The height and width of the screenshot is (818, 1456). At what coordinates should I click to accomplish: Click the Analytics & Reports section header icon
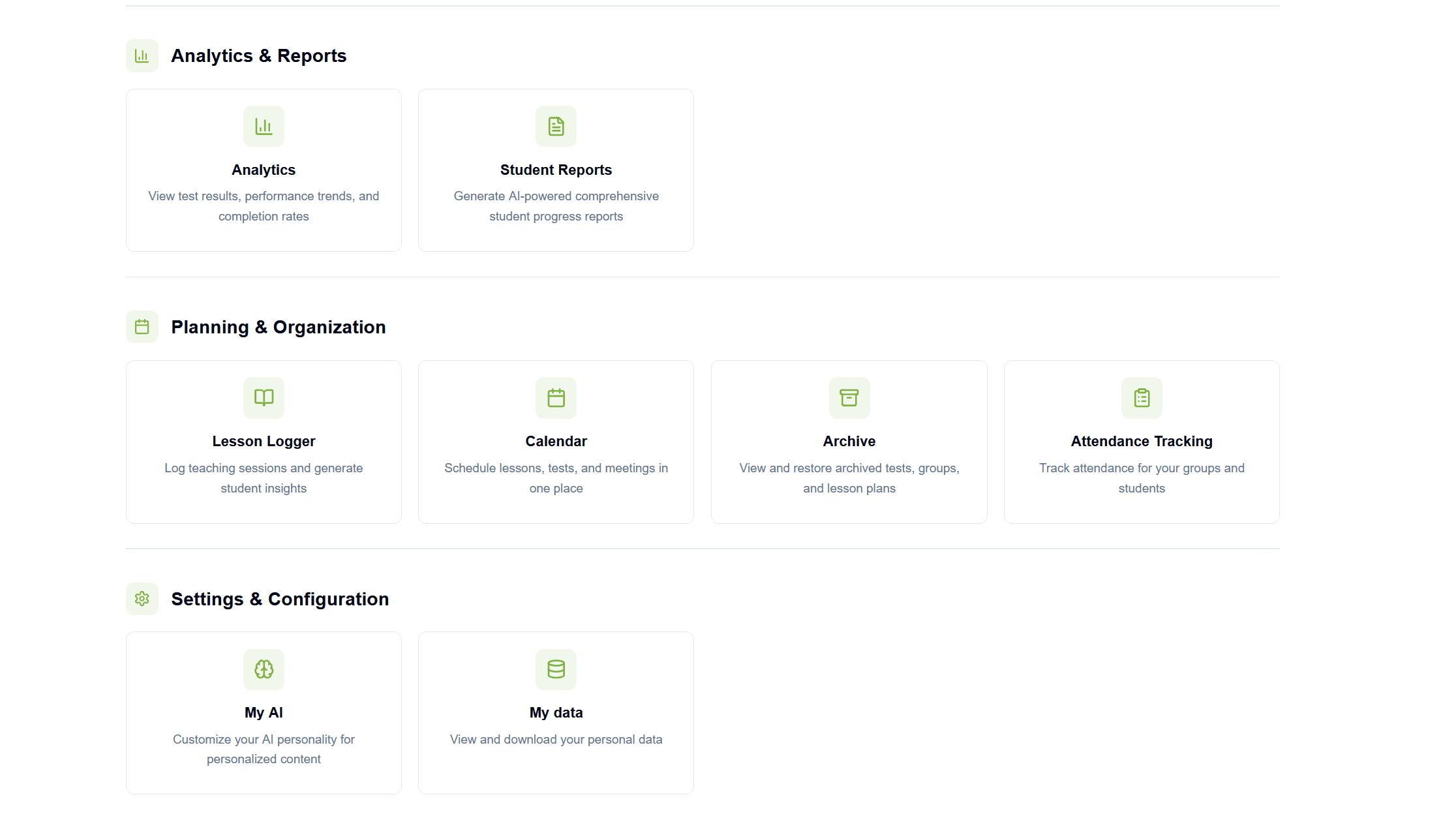(x=142, y=55)
